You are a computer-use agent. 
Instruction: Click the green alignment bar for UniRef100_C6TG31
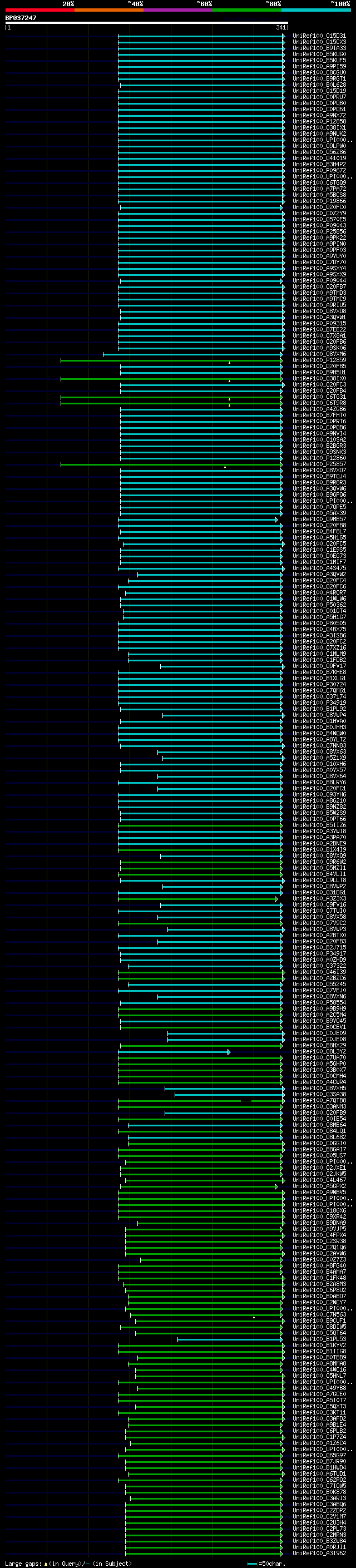point(172,397)
